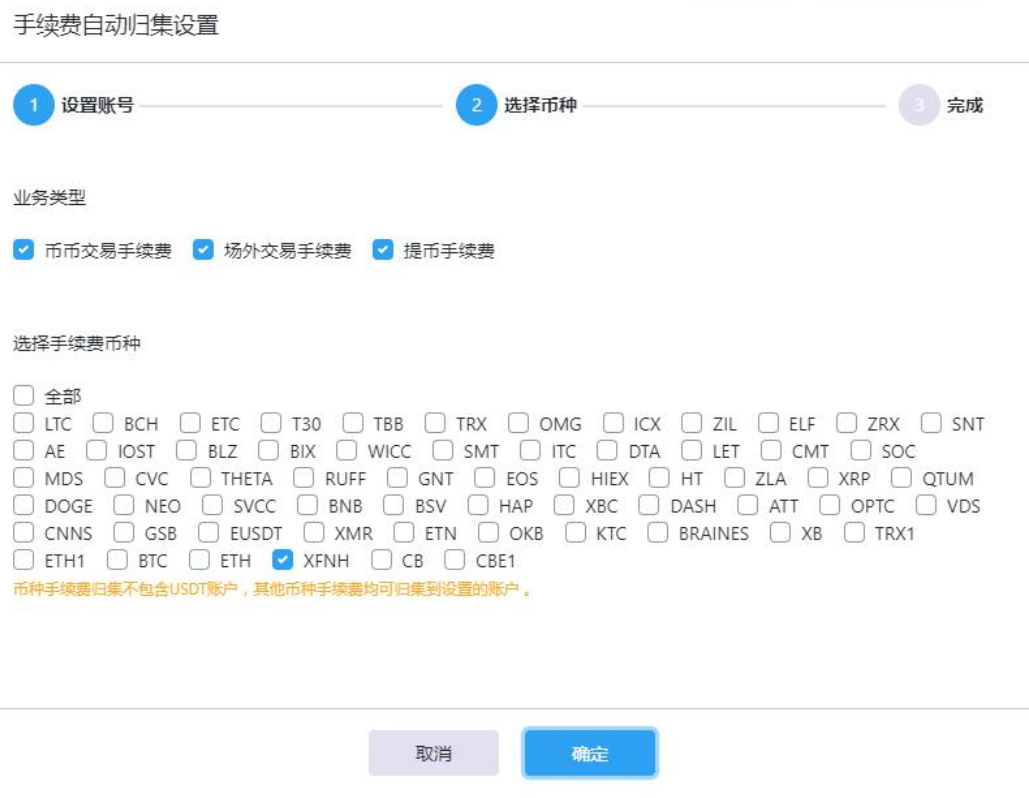Screen dimensions: 1029x798
Task: Check the DASH currency checkbox
Action: 649,505
